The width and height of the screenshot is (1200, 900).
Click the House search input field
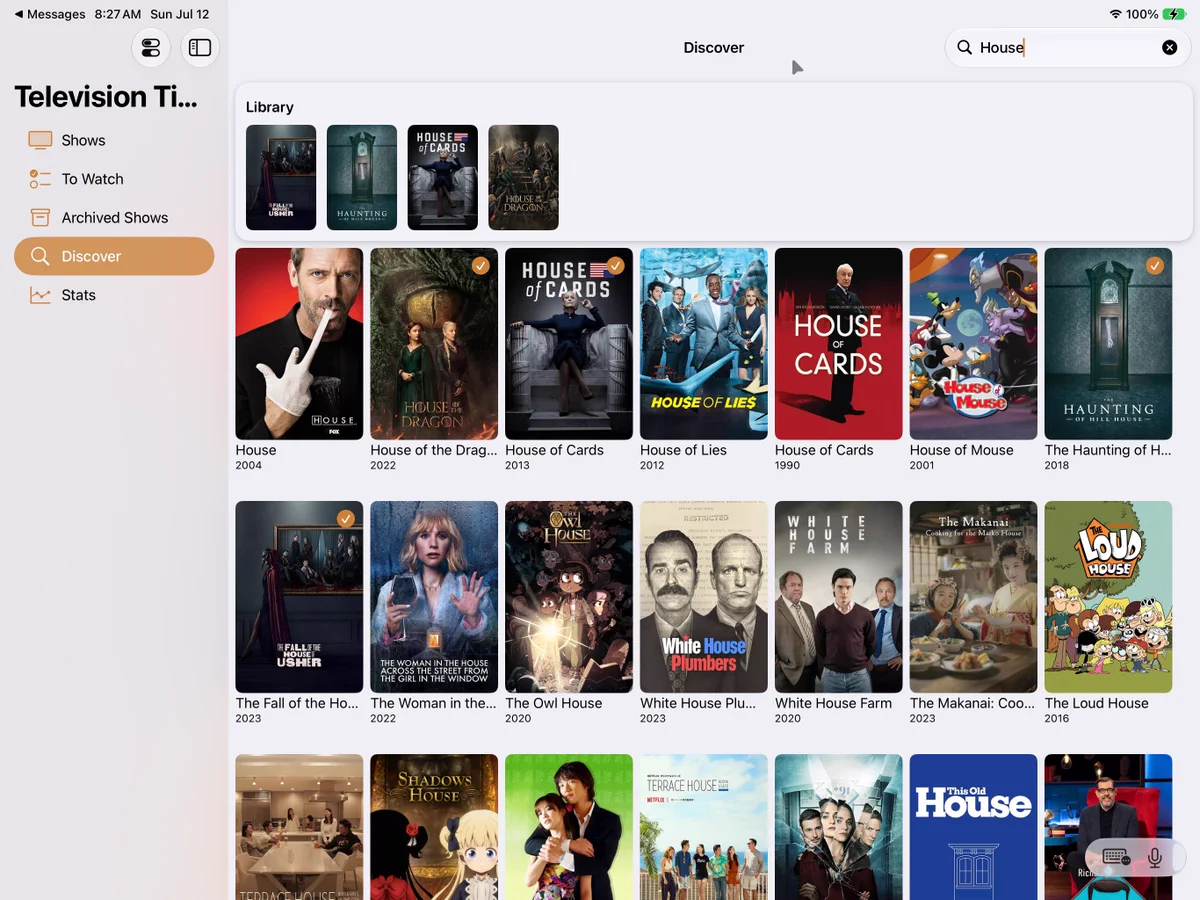point(1068,47)
